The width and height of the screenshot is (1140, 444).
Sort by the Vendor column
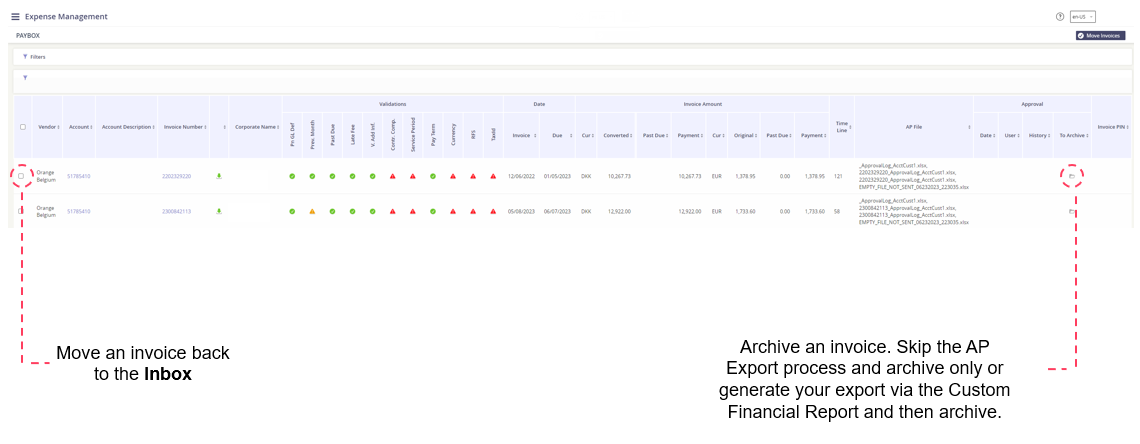[x=48, y=126]
